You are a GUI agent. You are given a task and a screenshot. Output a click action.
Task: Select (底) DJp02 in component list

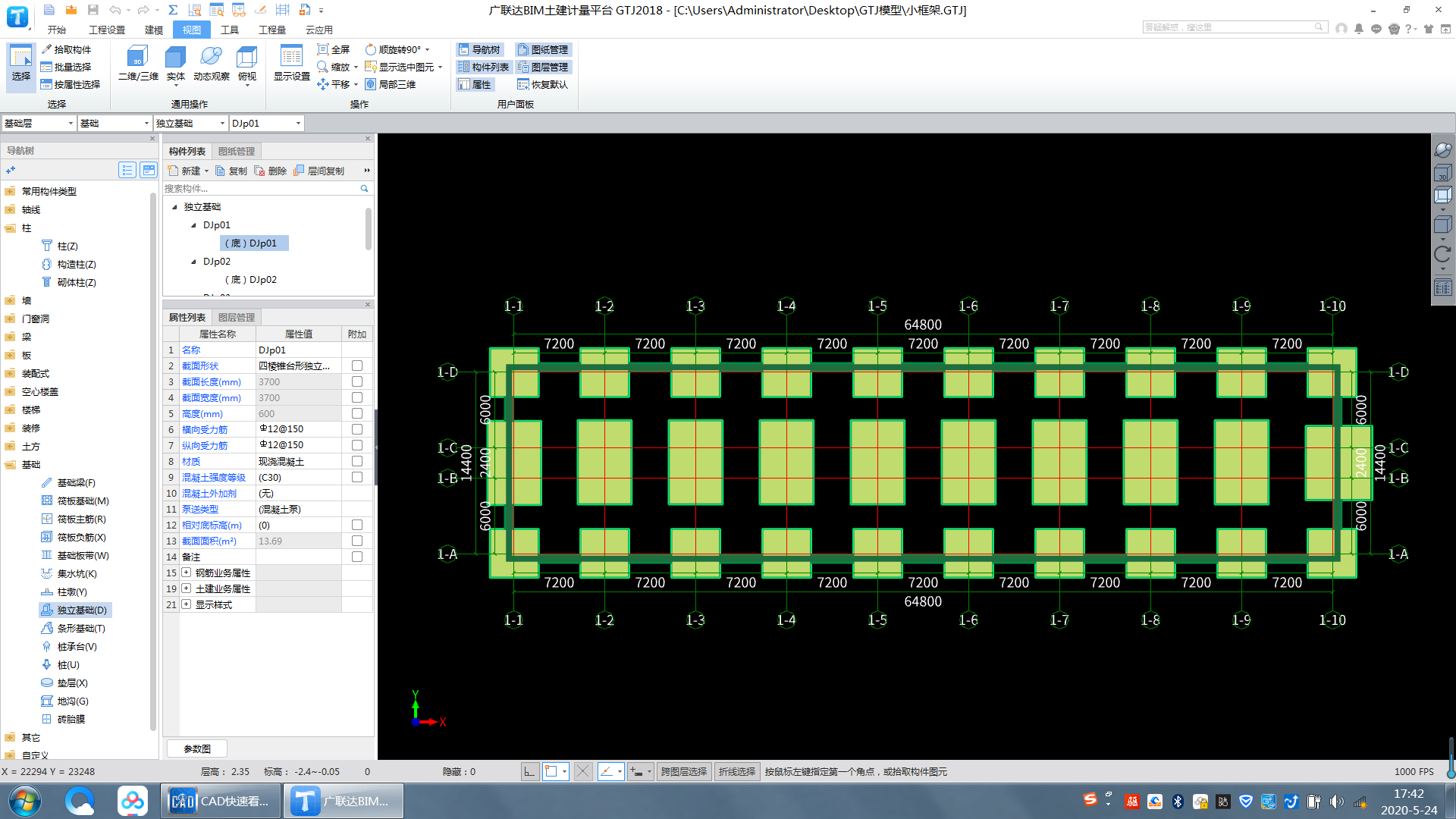[x=251, y=280]
